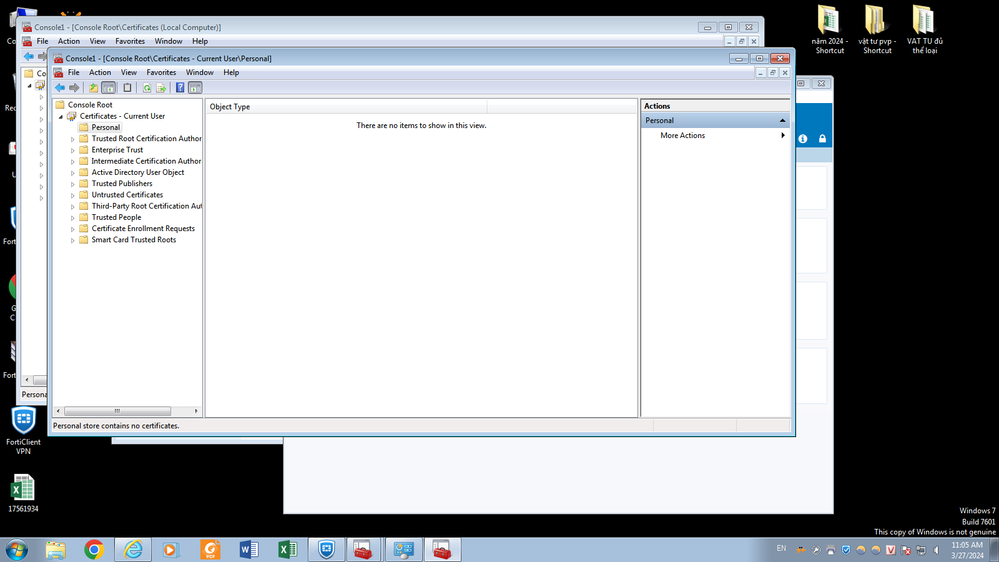Click the tree pane horizontal scrollbar thumb
The width and height of the screenshot is (999, 562).
[x=117, y=411]
